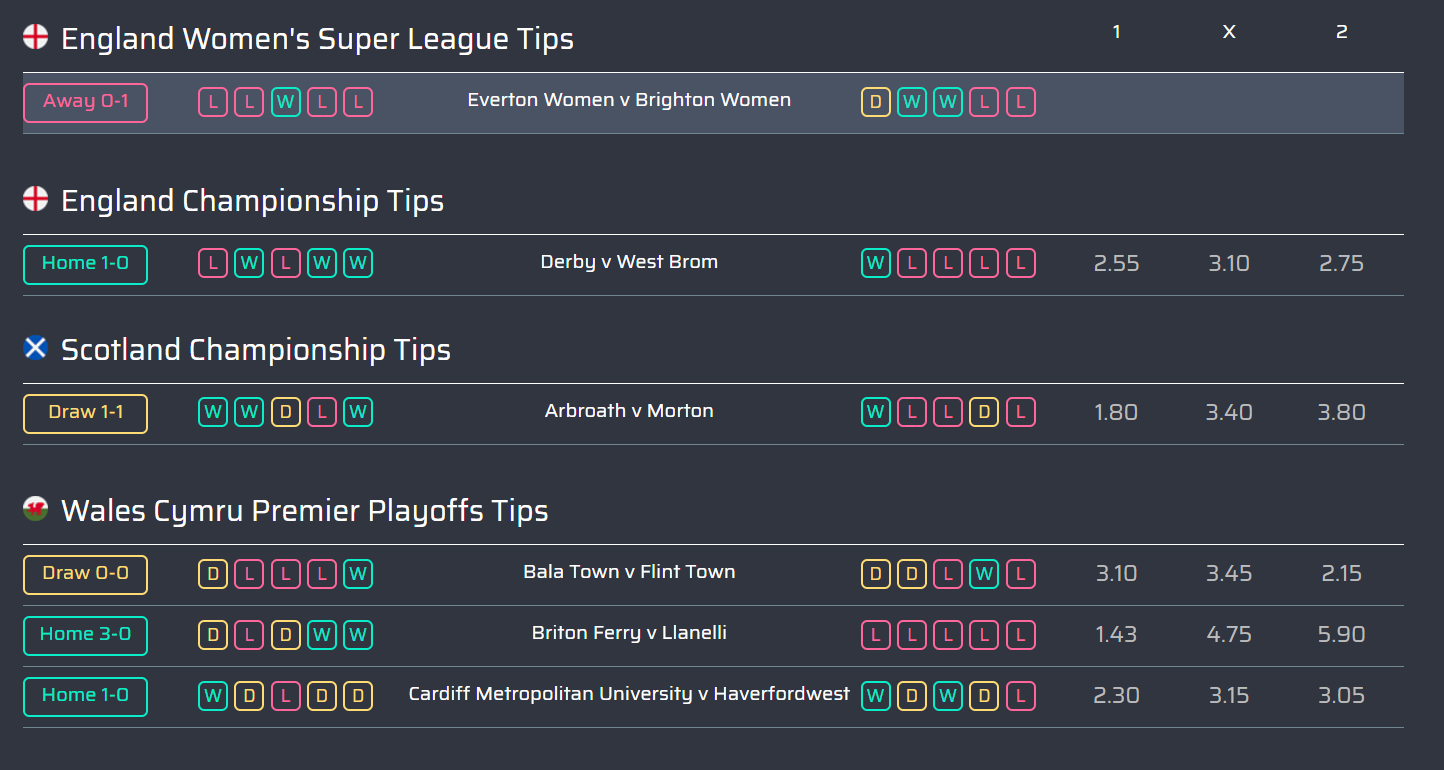Click home win odds 2.55 for Derby
Screen dimensions: 1444x770
pyautogui.click(x=1116, y=264)
